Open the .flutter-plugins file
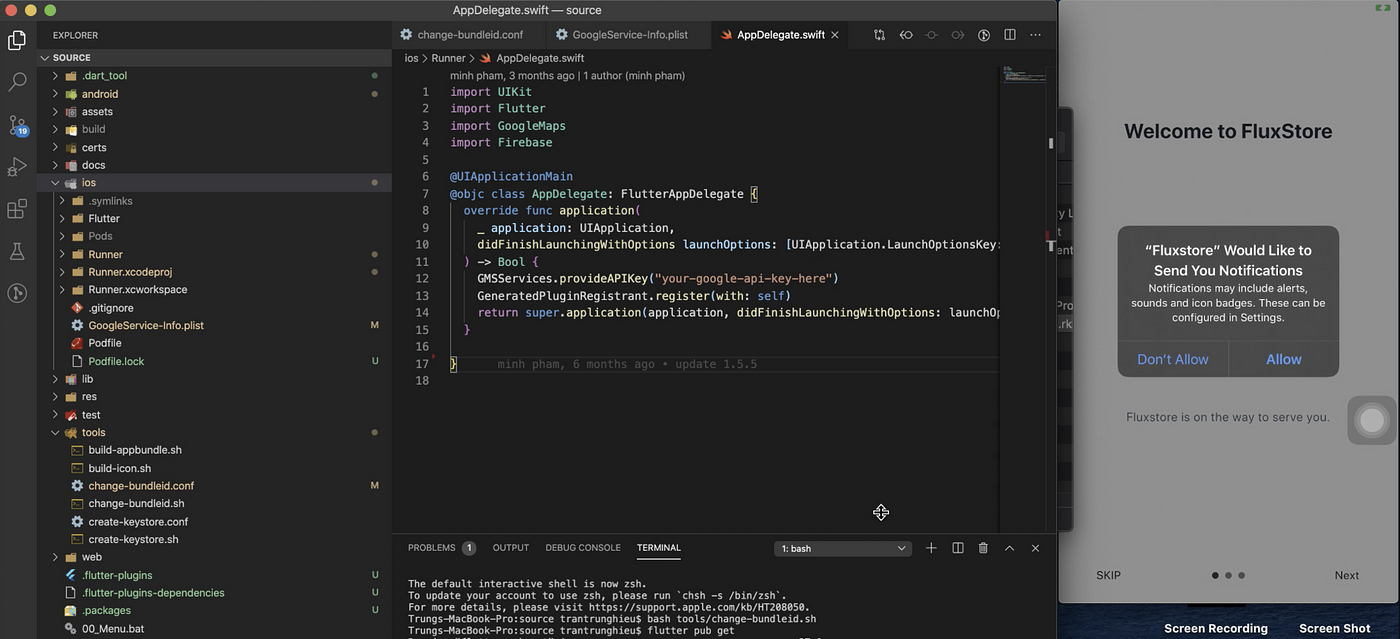 (117, 575)
